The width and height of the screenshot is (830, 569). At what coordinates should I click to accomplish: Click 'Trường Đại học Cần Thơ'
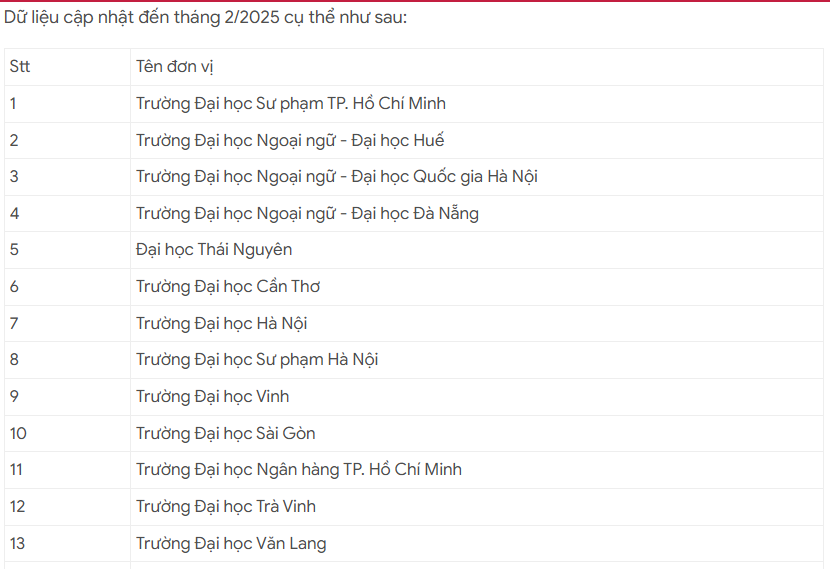pyautogui.click(x=228, y=287)
